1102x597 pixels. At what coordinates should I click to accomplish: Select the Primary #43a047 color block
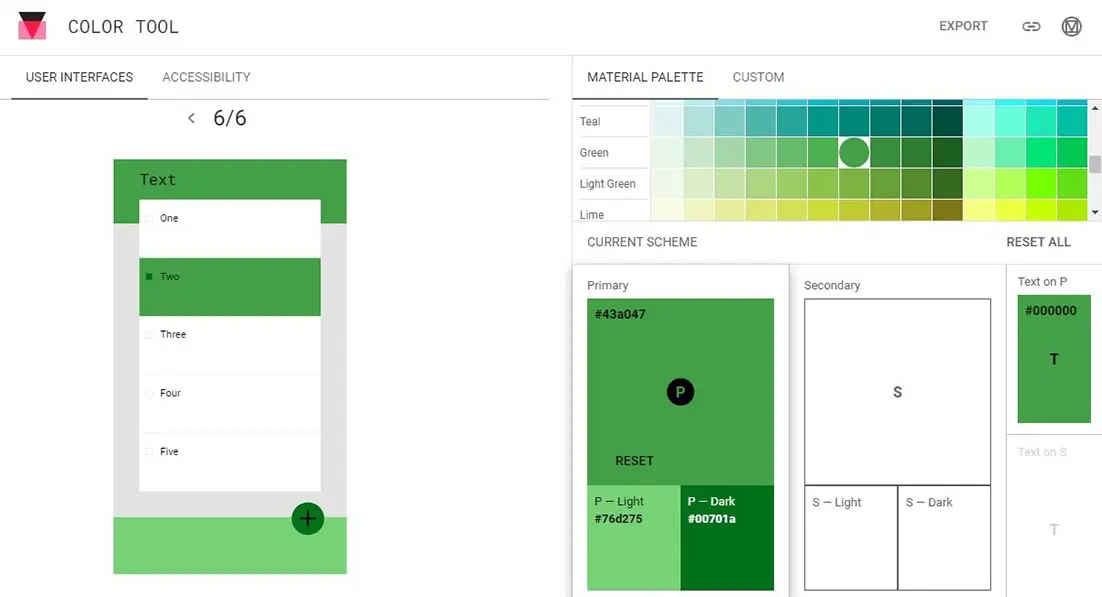click(680, 392)
